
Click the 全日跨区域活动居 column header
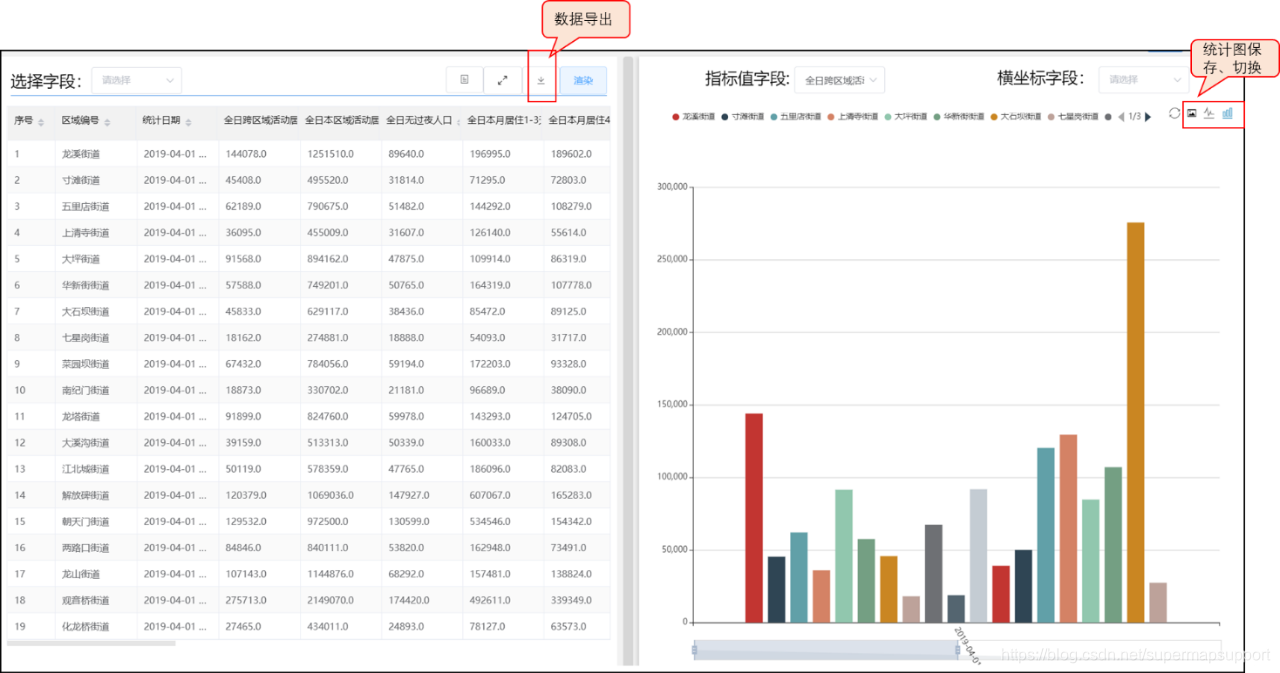click(x=260, y=121)
